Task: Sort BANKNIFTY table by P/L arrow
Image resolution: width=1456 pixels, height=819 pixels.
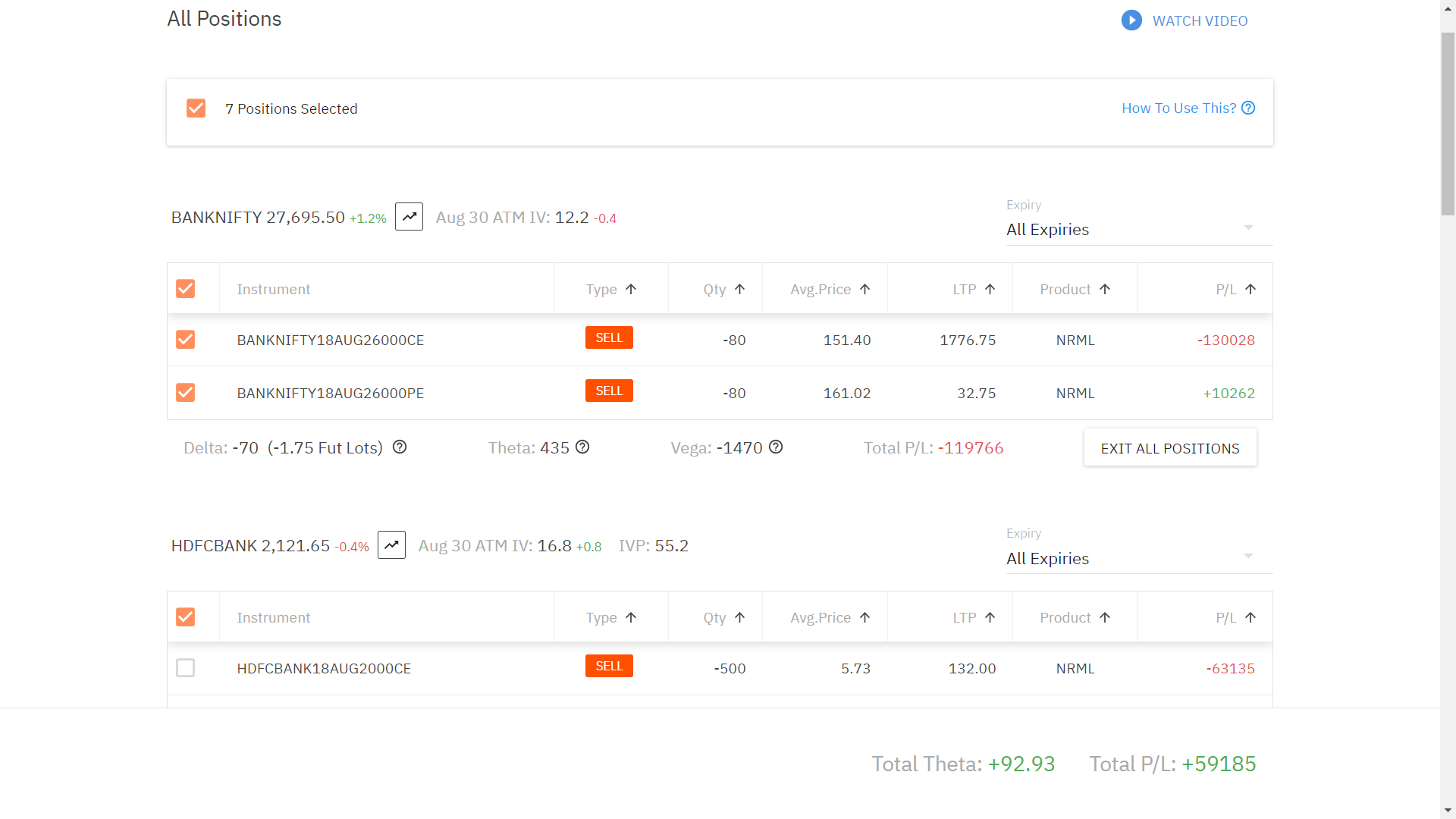Action: point(1250,289)
